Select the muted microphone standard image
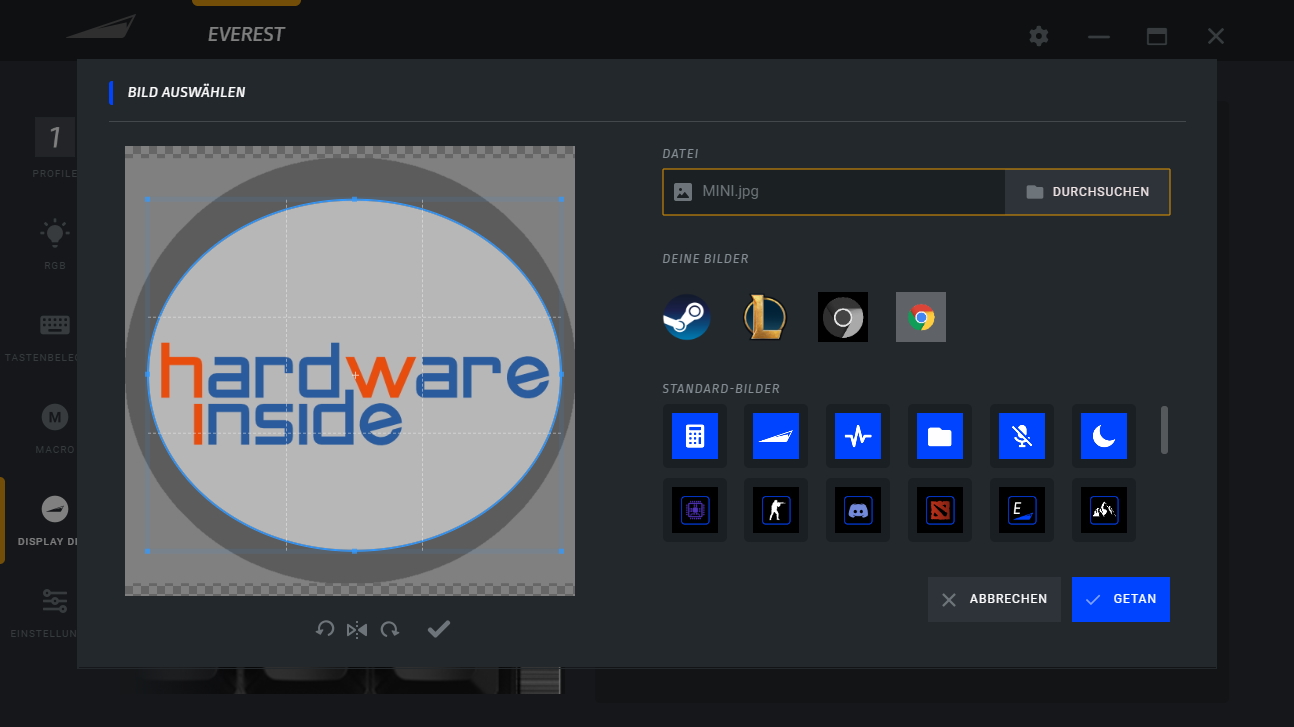The height and width of the screenshot is (727, 1294). 1022,436
